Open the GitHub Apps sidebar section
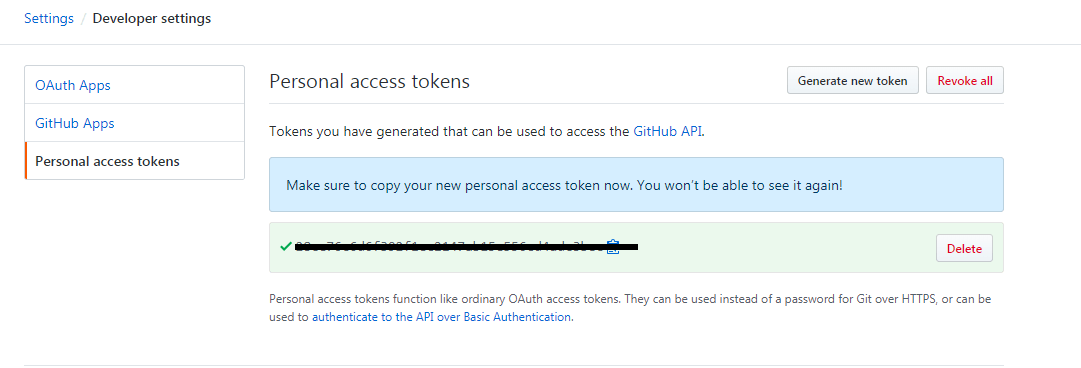The height and width of the screenshot is (368, 1081). (134, 123)
